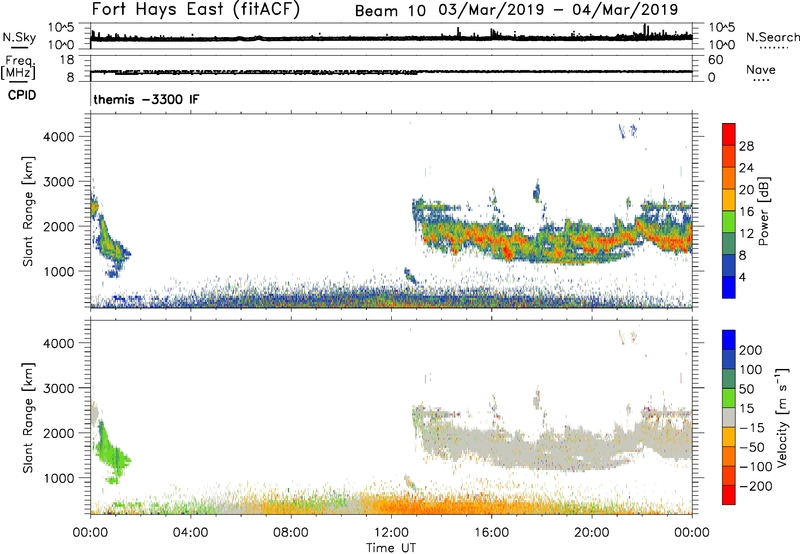Click the '20:00' time tick label
Screen dimensions: 800x554
591,533
